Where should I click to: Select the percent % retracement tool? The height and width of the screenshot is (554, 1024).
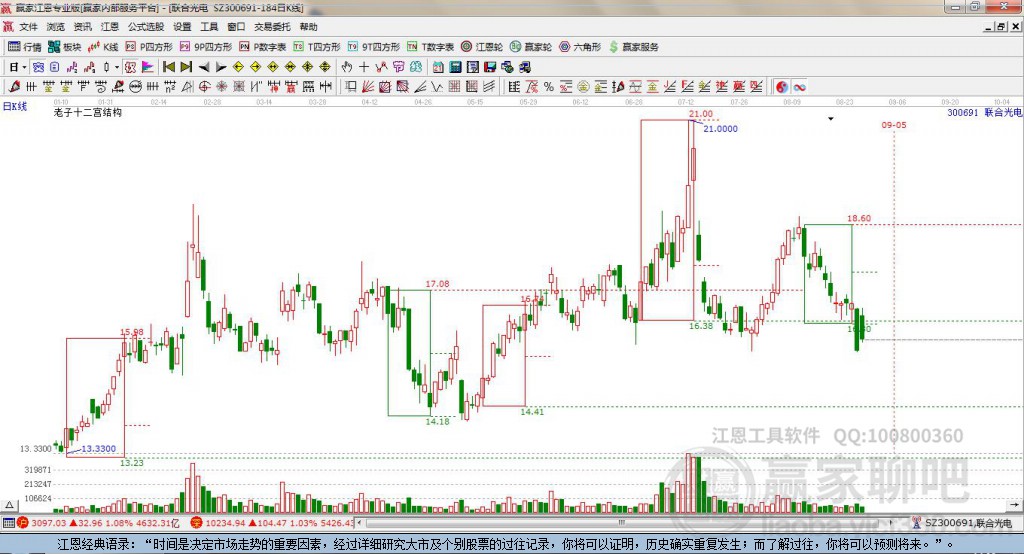tap(549, 86)
